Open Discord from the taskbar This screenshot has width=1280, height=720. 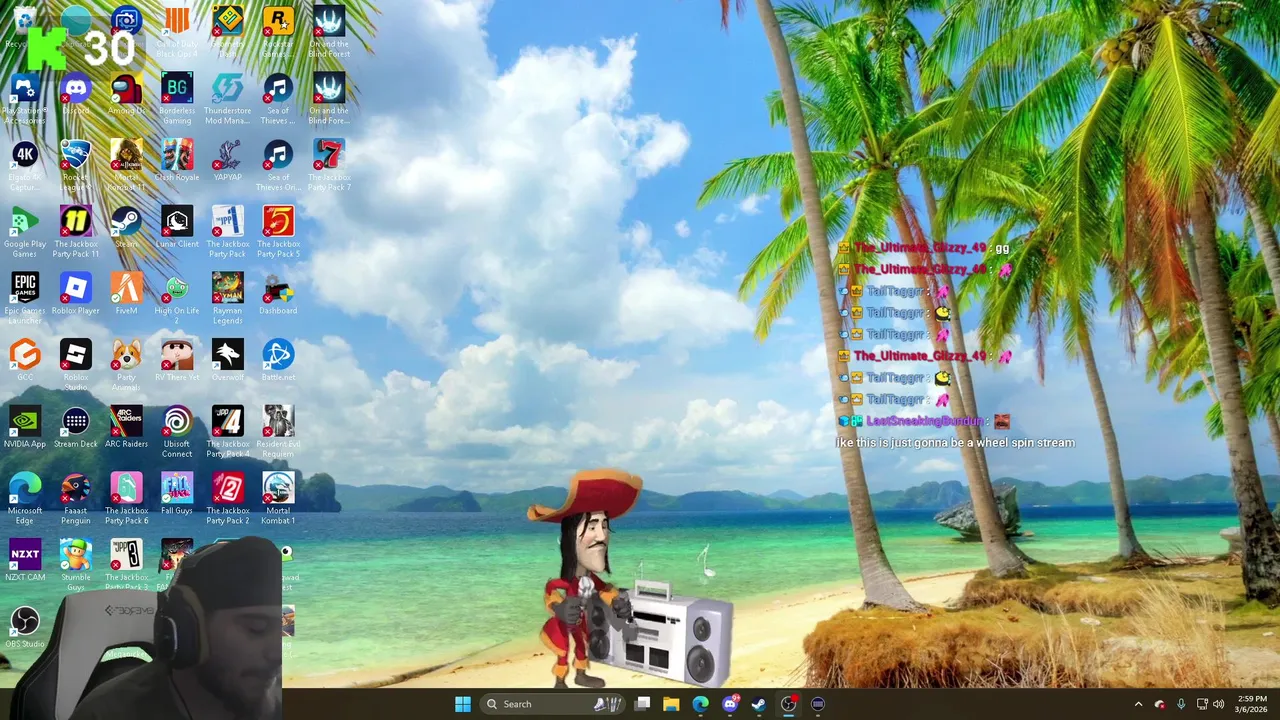(x=730, y=704)
